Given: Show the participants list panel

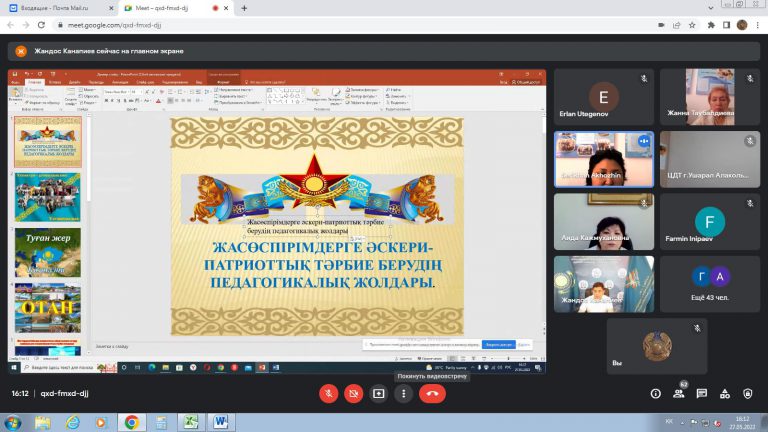Looking at the screenshot, I should [680, 394].
